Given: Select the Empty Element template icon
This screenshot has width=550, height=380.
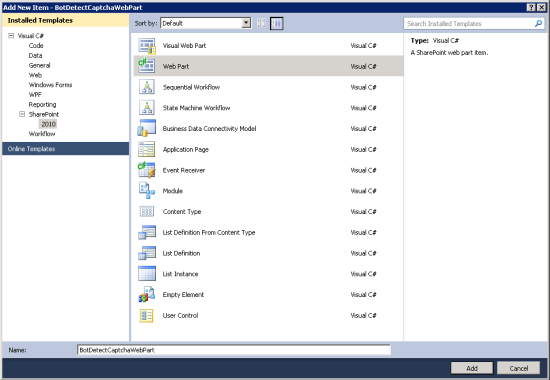Looking at the screenshot, I should pos(147,294).
